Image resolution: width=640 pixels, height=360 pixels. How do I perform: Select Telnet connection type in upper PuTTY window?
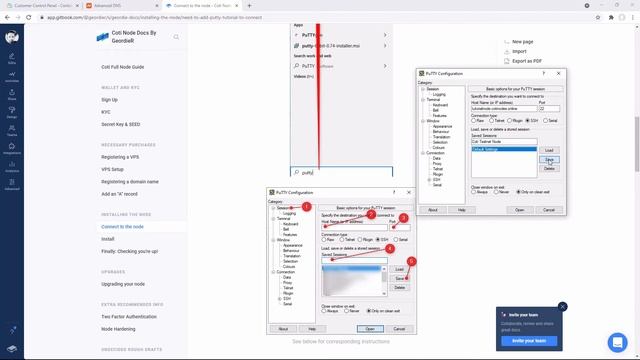(491, 121)
